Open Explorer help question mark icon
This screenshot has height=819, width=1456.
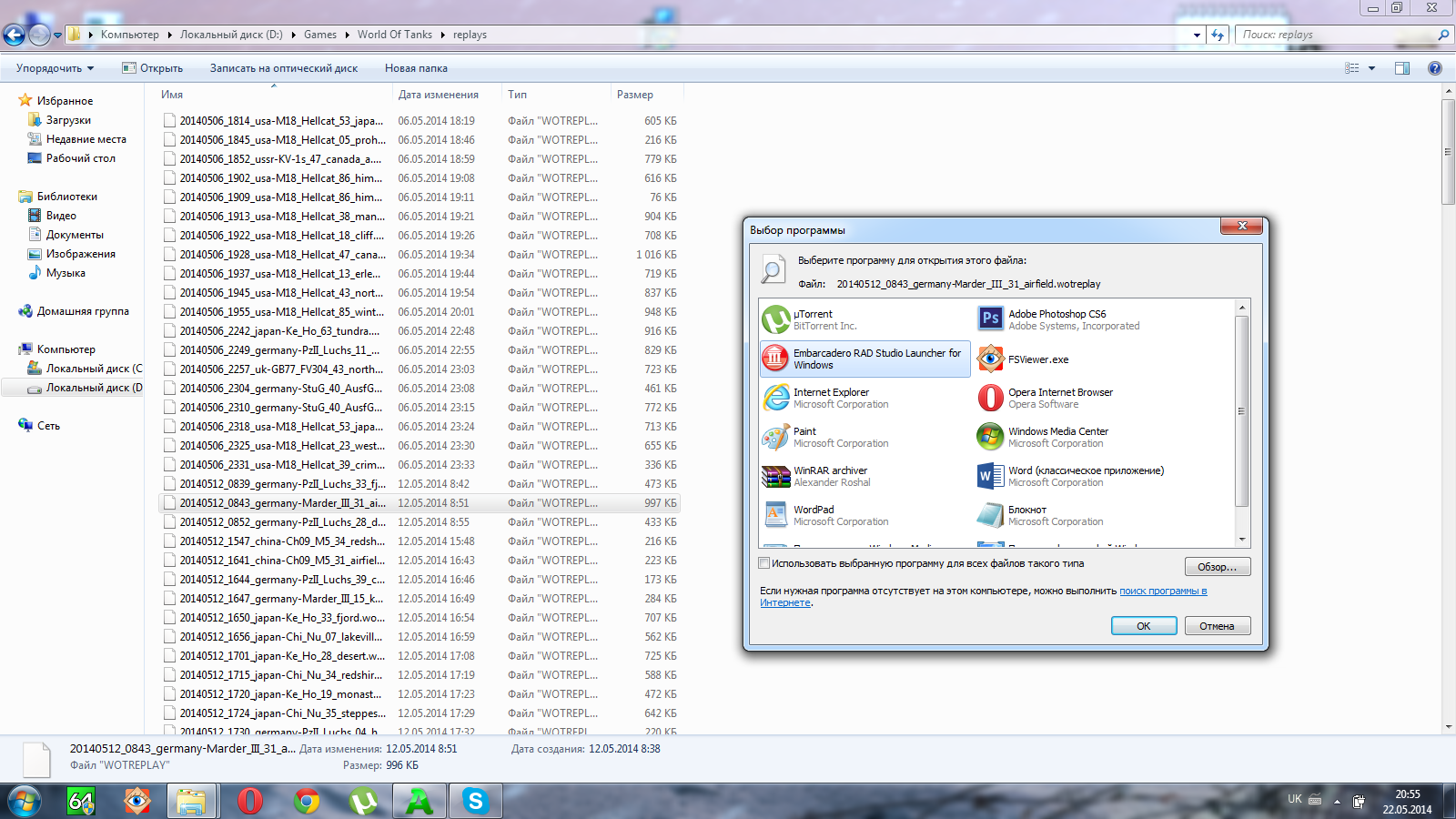pos(1435,68)
